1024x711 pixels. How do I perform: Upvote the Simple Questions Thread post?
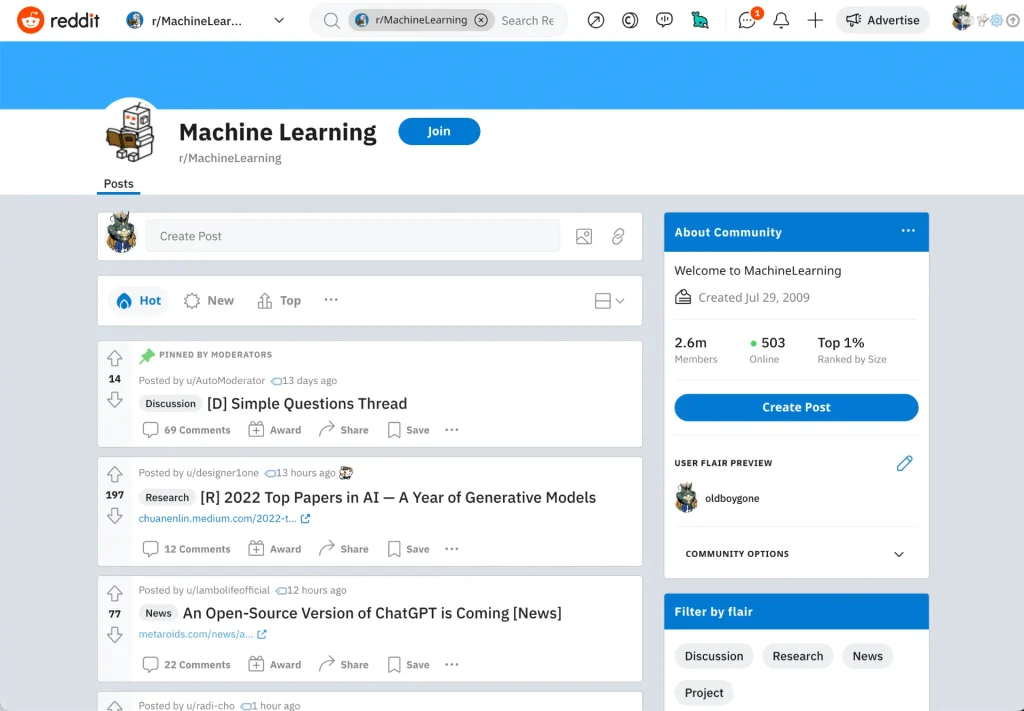[115, 358]
